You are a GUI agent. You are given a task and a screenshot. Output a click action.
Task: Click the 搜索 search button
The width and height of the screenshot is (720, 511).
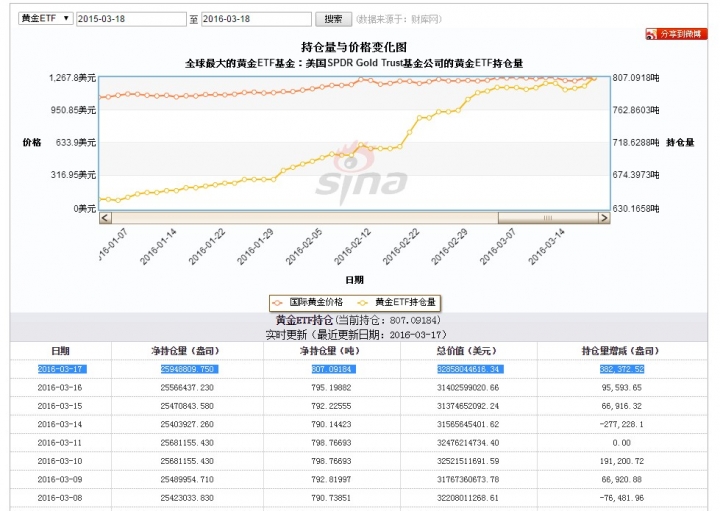(x=333, y=19)
